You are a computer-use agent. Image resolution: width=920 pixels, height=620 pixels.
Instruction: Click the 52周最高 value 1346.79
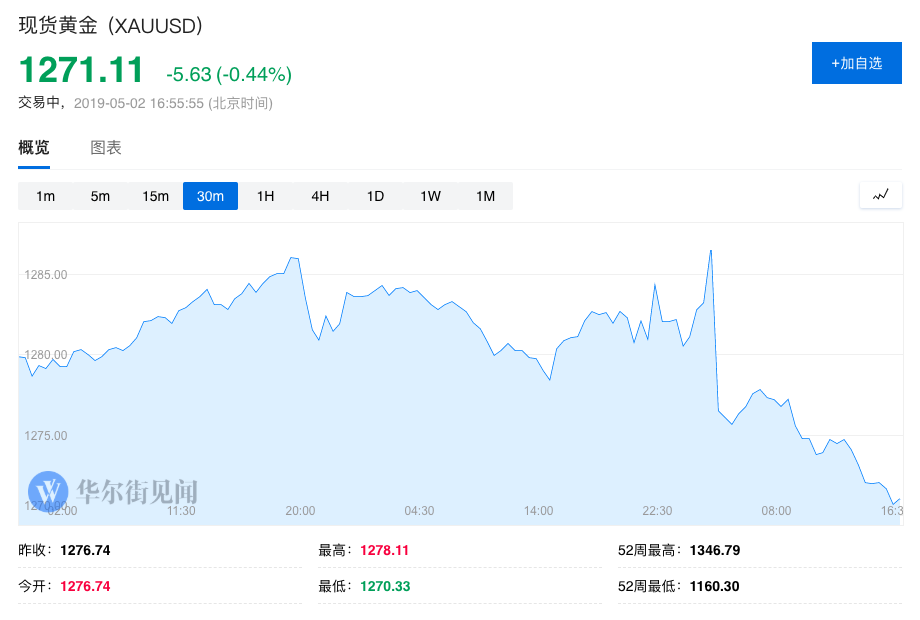coord(715,550)
